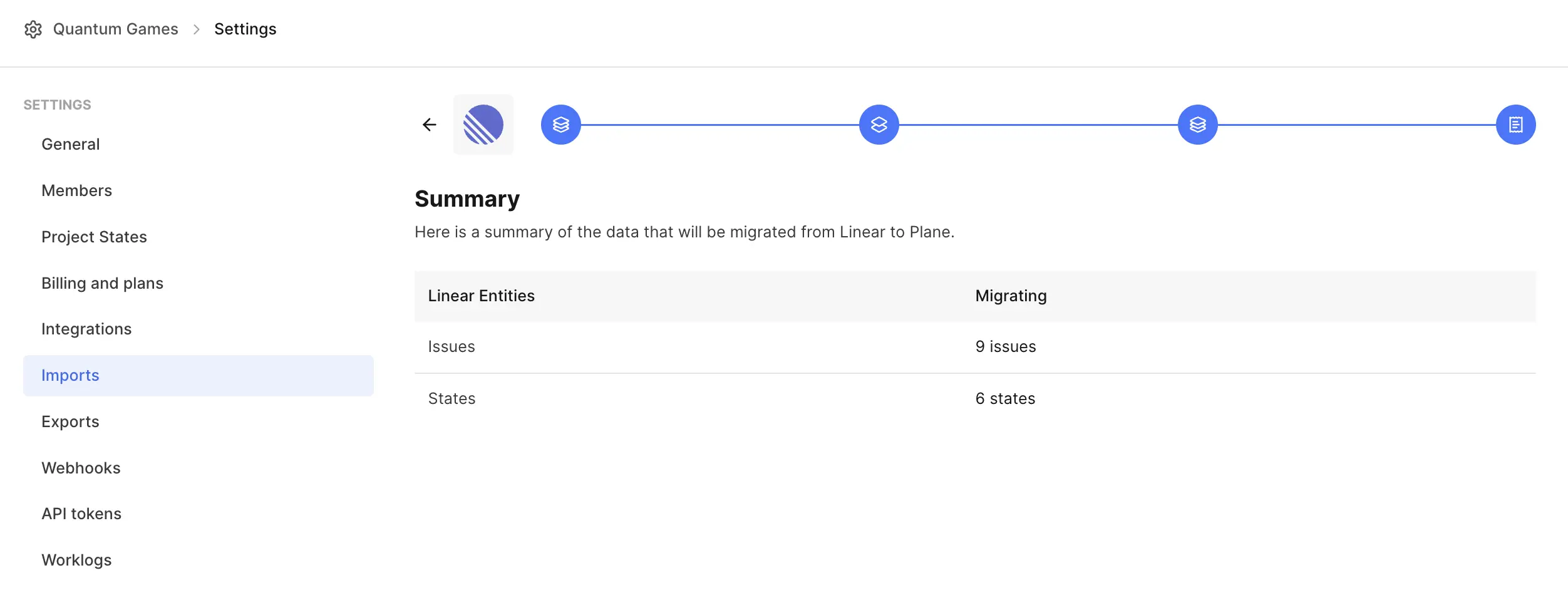Select the first step circle in stepper
This screenshot has width=1568, height=610.
(561, 125)
